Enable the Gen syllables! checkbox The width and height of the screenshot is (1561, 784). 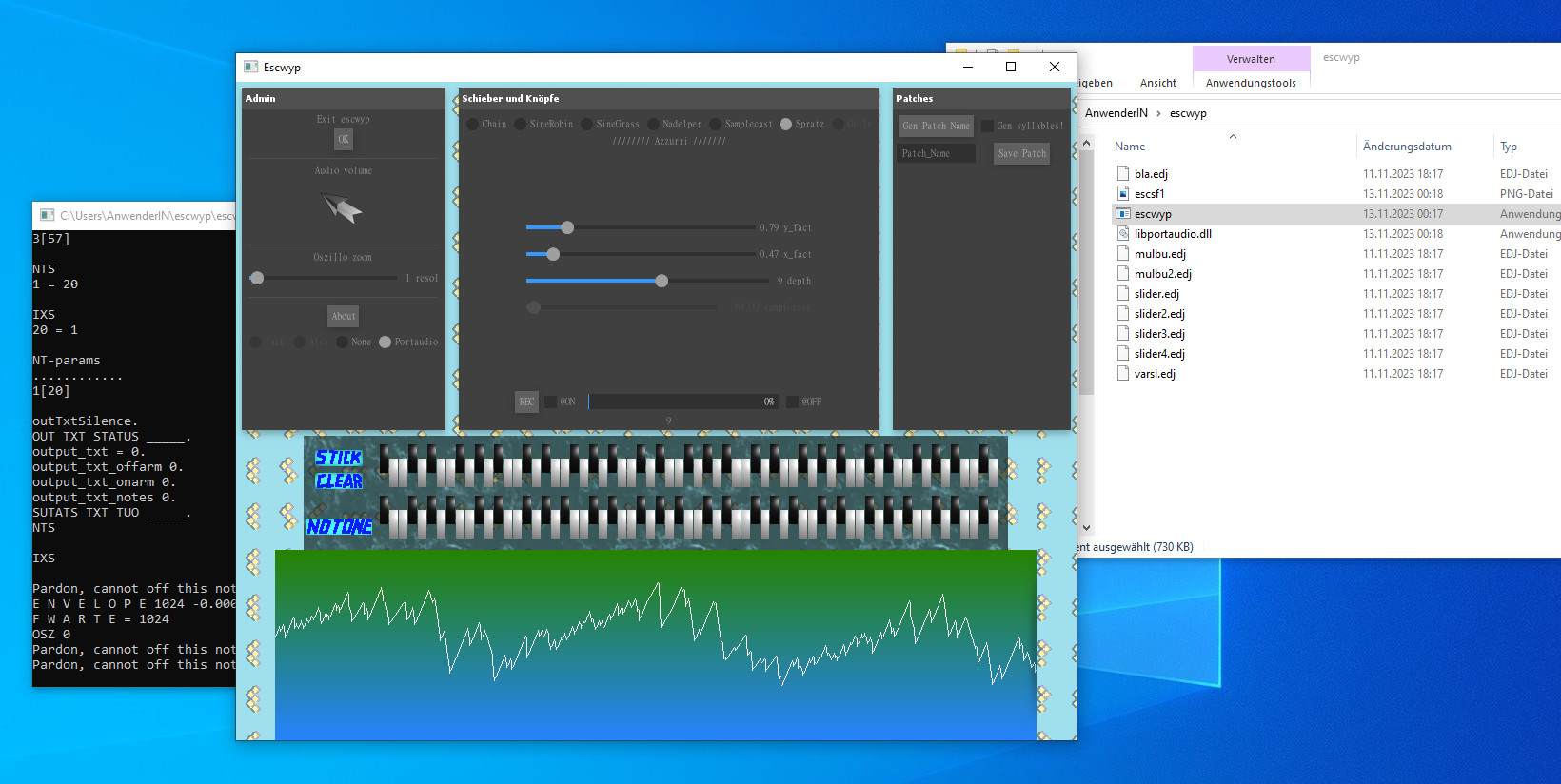(x=988, y=126)
